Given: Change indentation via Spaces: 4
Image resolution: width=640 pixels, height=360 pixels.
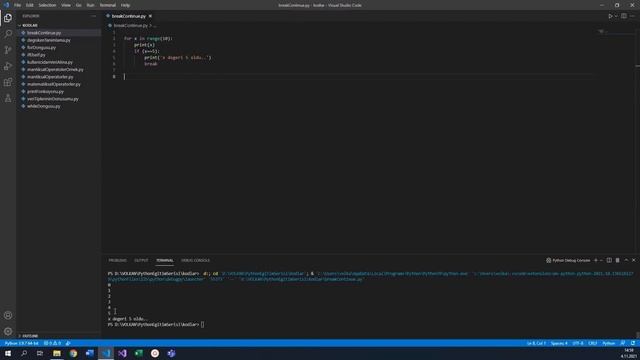Looking at the screenshot, I should 559,343.
